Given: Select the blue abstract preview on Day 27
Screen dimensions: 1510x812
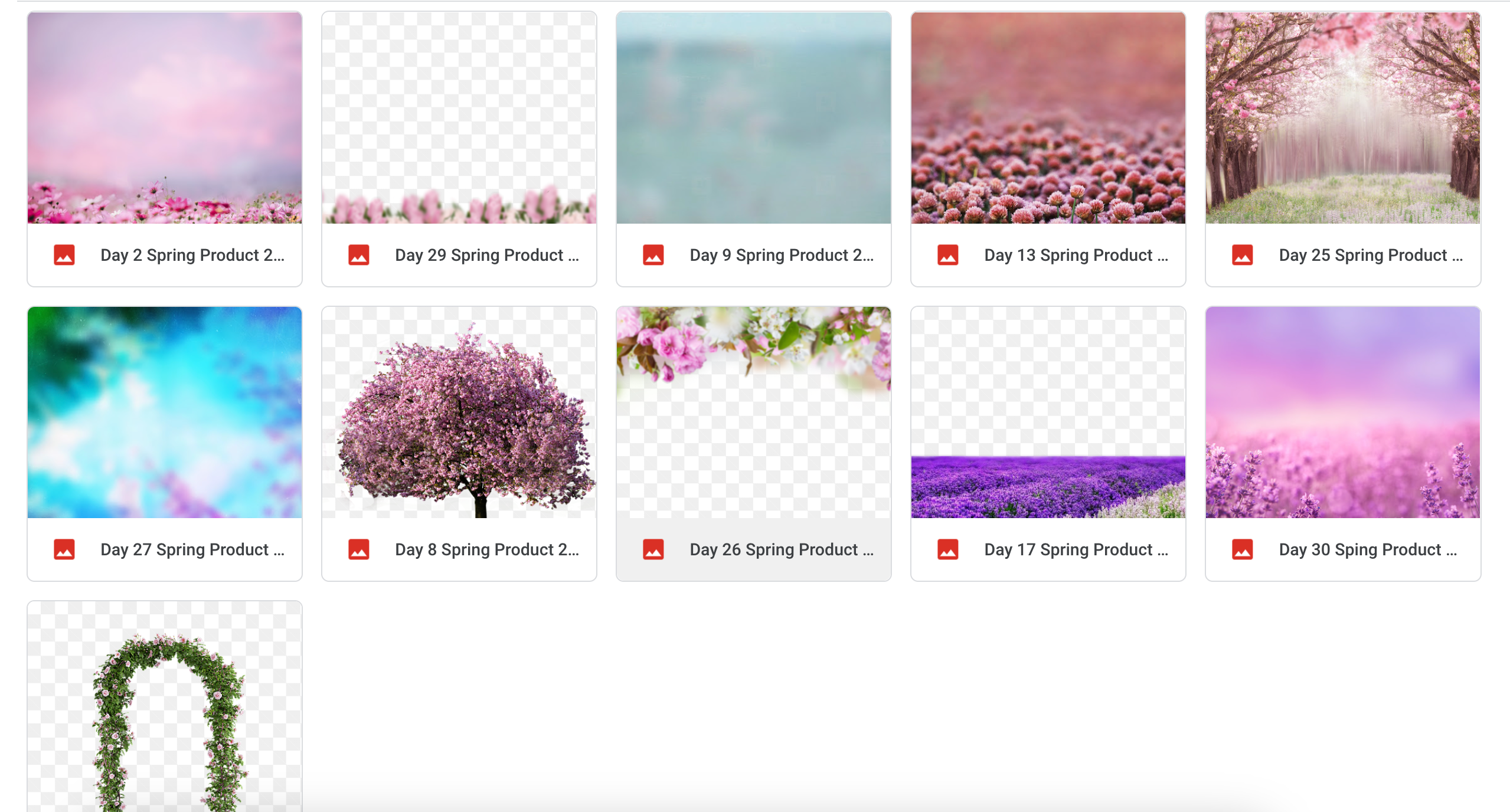Looking at the screenshot, I should 164,412.
